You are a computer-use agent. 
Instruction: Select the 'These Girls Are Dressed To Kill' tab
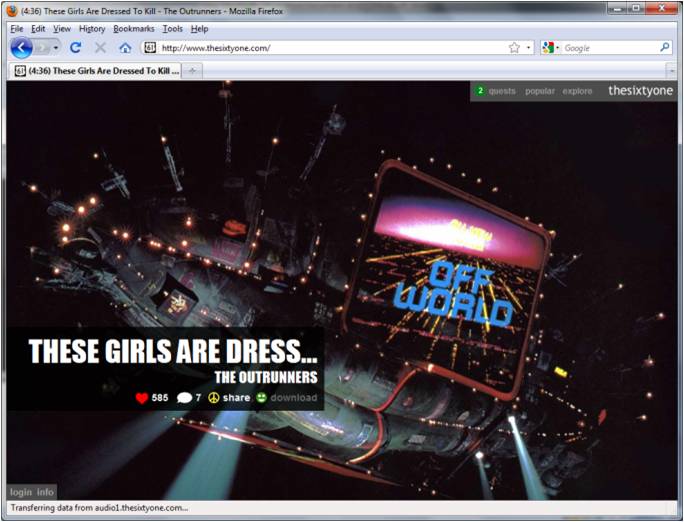click(x=95, y=70)
